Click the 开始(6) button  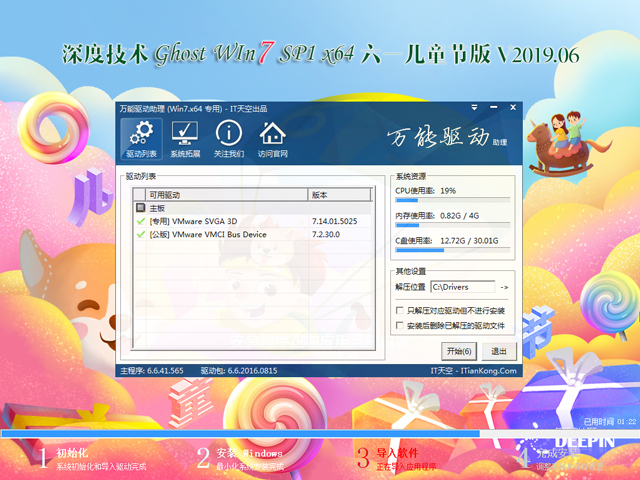click(459, 351)
